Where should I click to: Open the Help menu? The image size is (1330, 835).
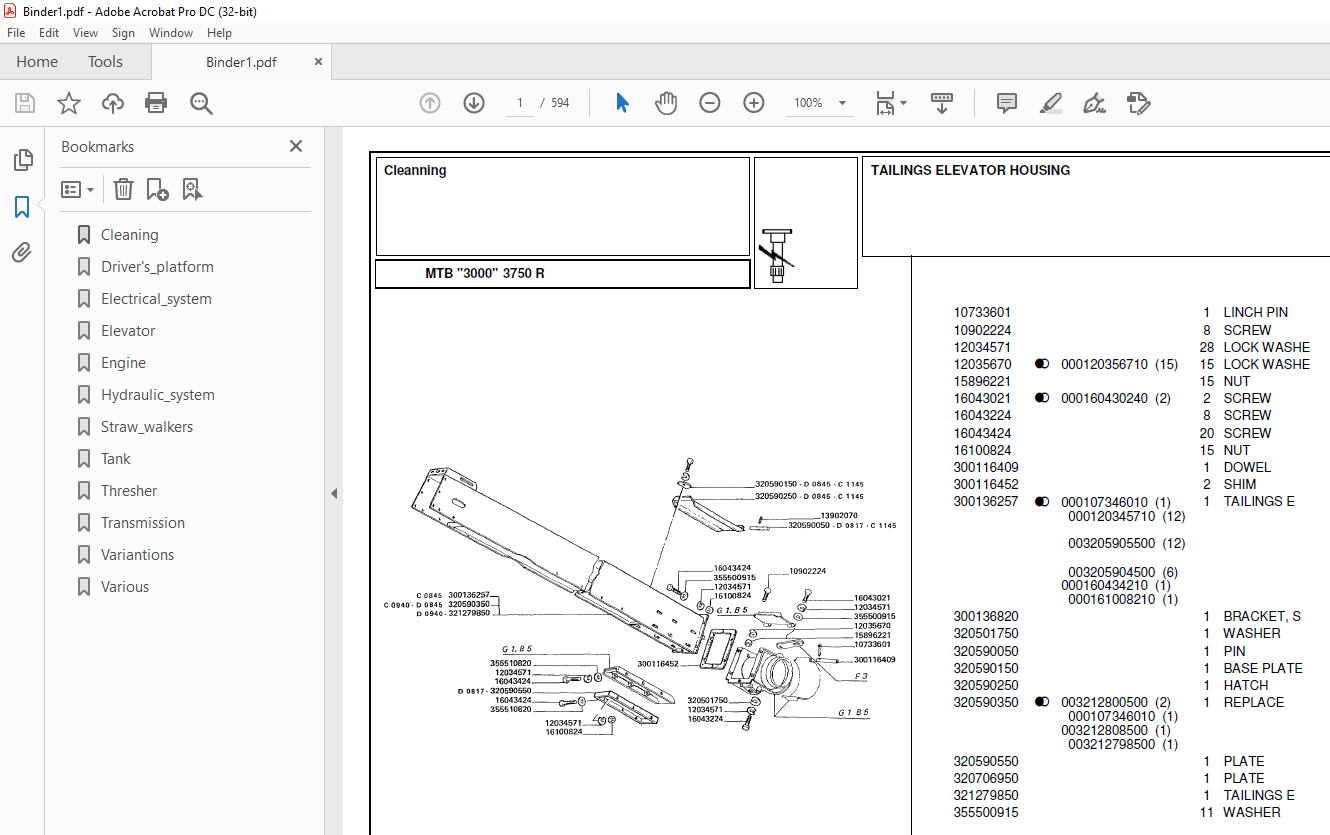(x=219, y=33)
